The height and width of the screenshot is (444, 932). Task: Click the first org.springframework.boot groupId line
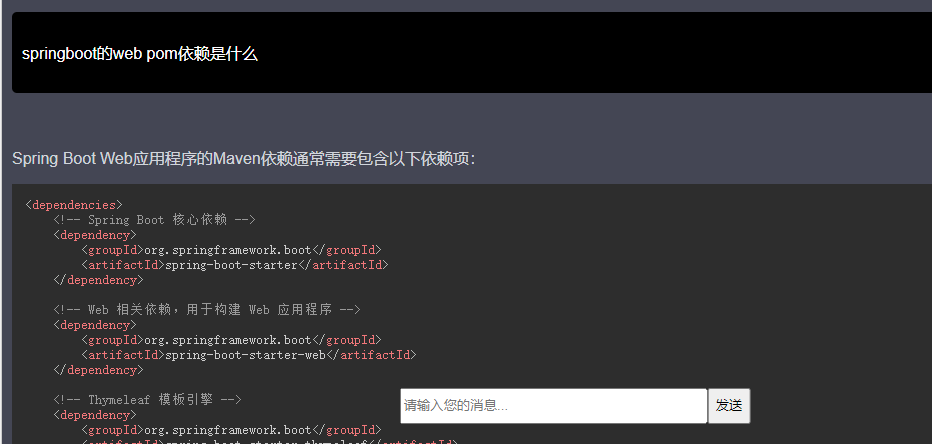click(x=231, y=250)
